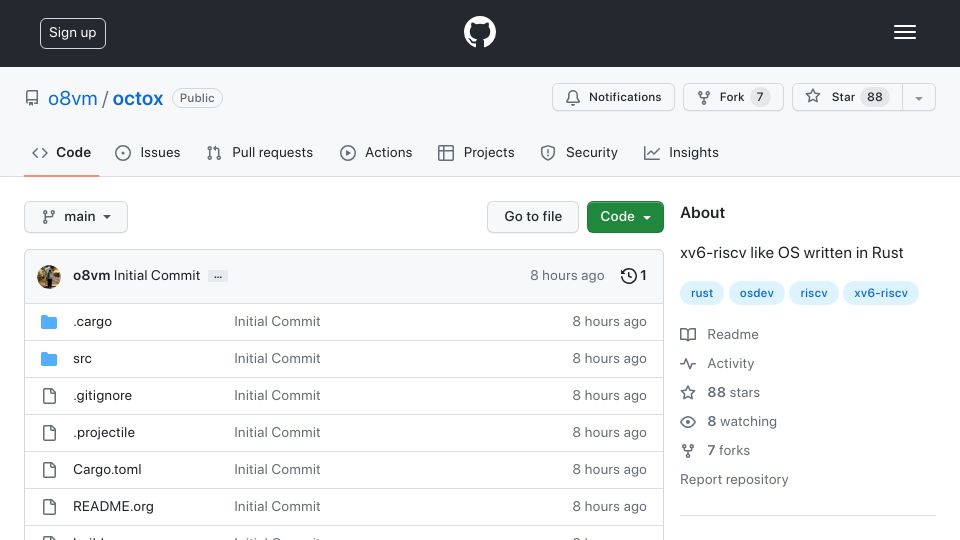
Task: Open the 8 watching link
Action: coord(742,422)
